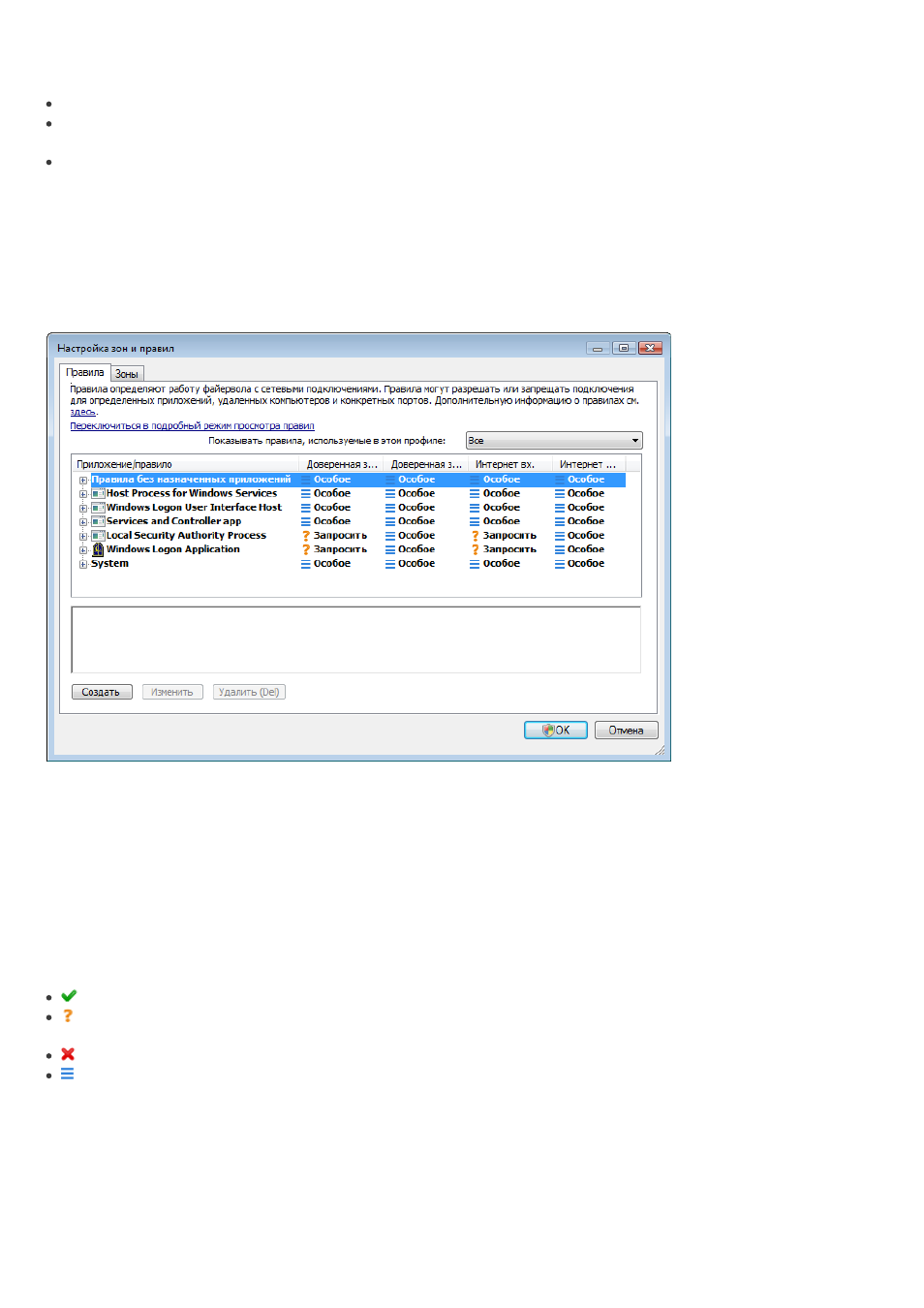Click Особое icon in Local Security second trusted column

(390, 536)
